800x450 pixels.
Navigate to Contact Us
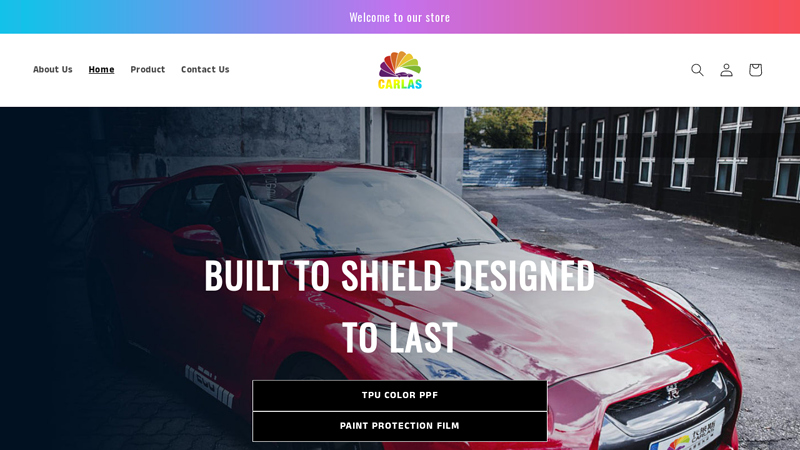click(x=205, y=69)
